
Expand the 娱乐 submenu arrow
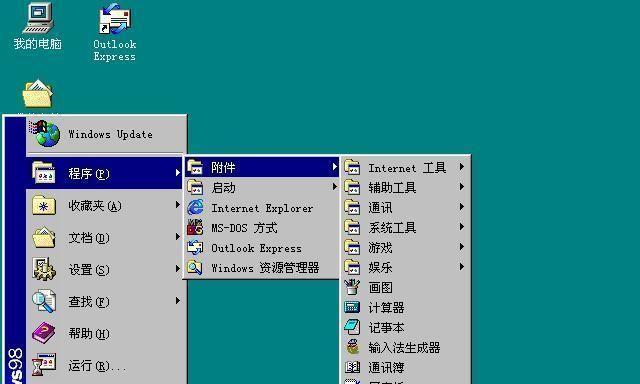[462, 266]
